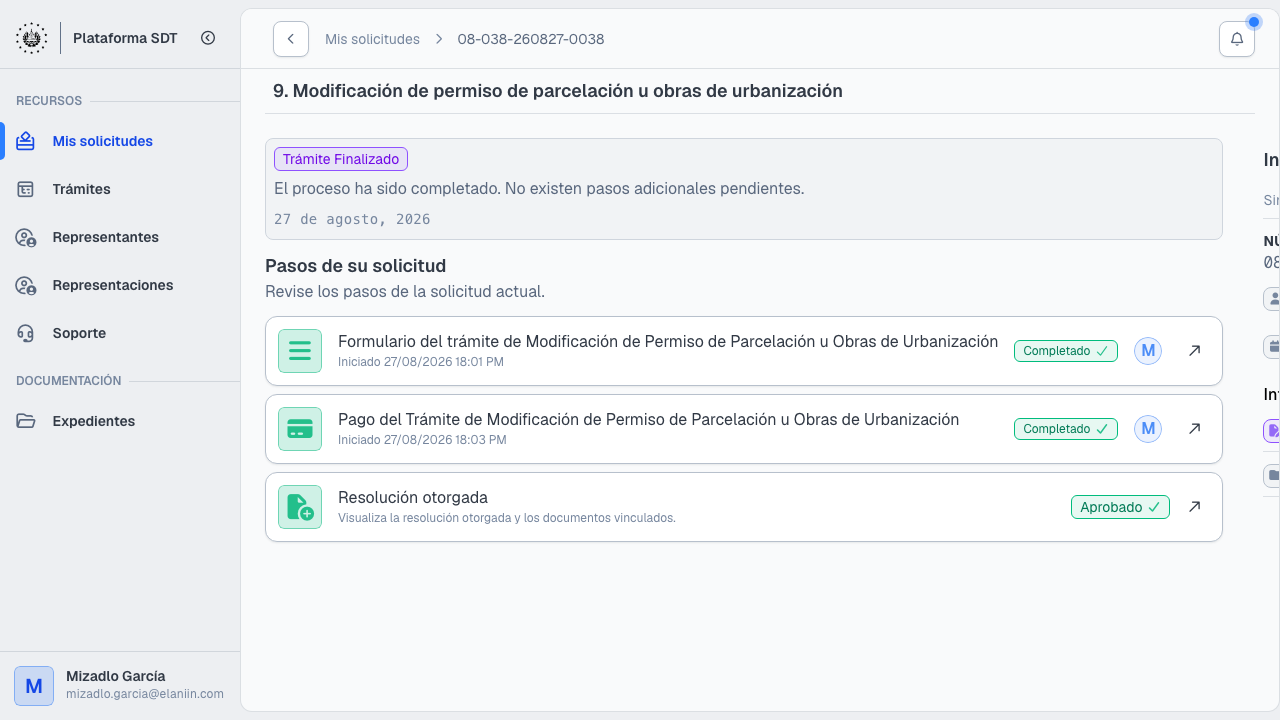Click the M avatar on the Formulario row
This screenshot has height=720, width=1280.
click(1148, 351)
